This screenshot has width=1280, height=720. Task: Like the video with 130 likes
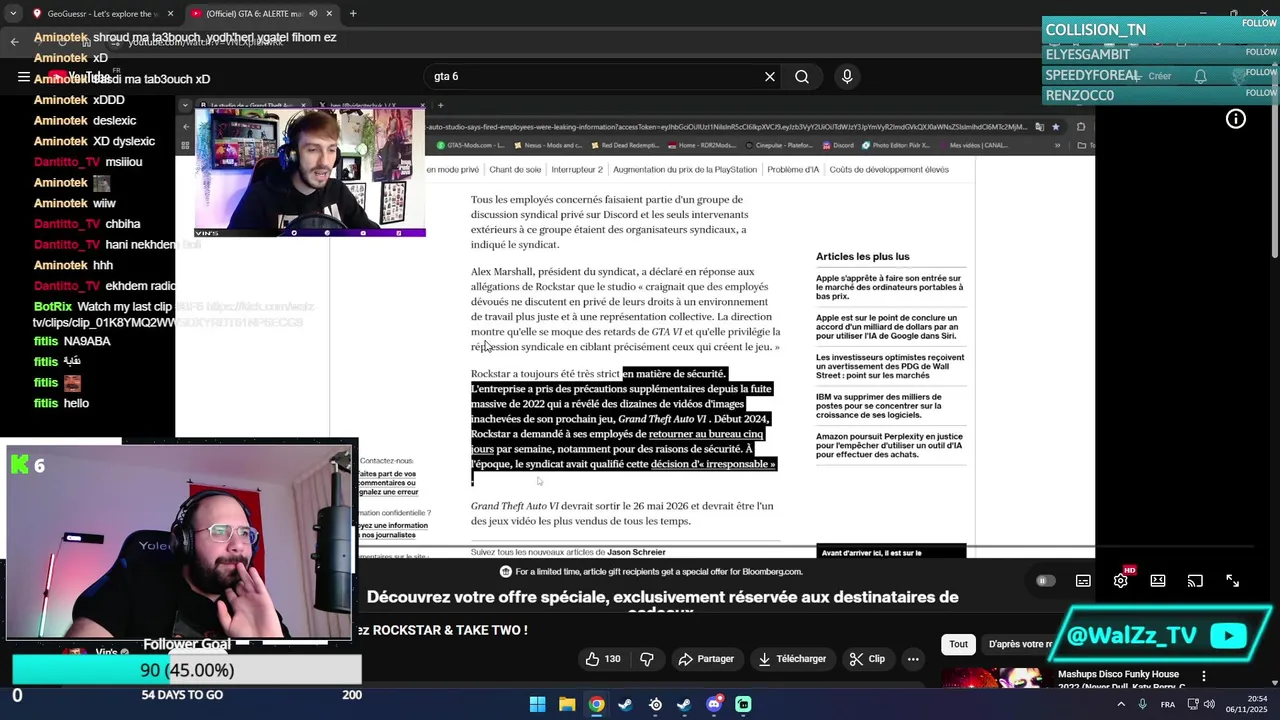pos(603,659)
